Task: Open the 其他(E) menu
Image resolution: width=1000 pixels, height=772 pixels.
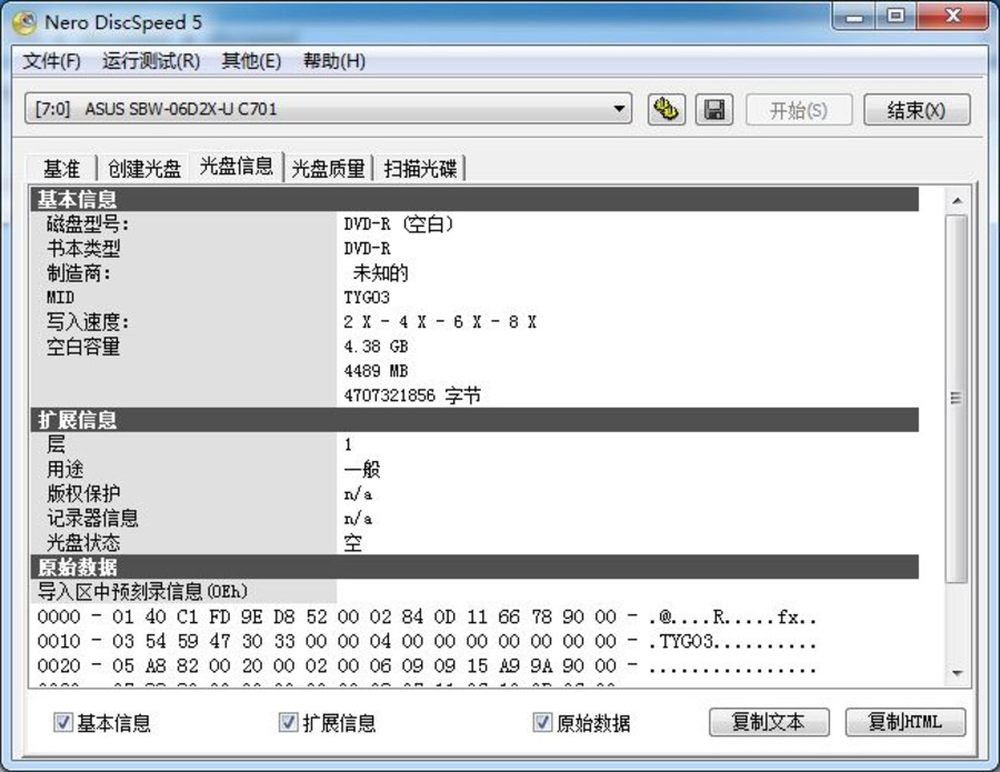Action: pyautogui.click(x=251, y=61)
